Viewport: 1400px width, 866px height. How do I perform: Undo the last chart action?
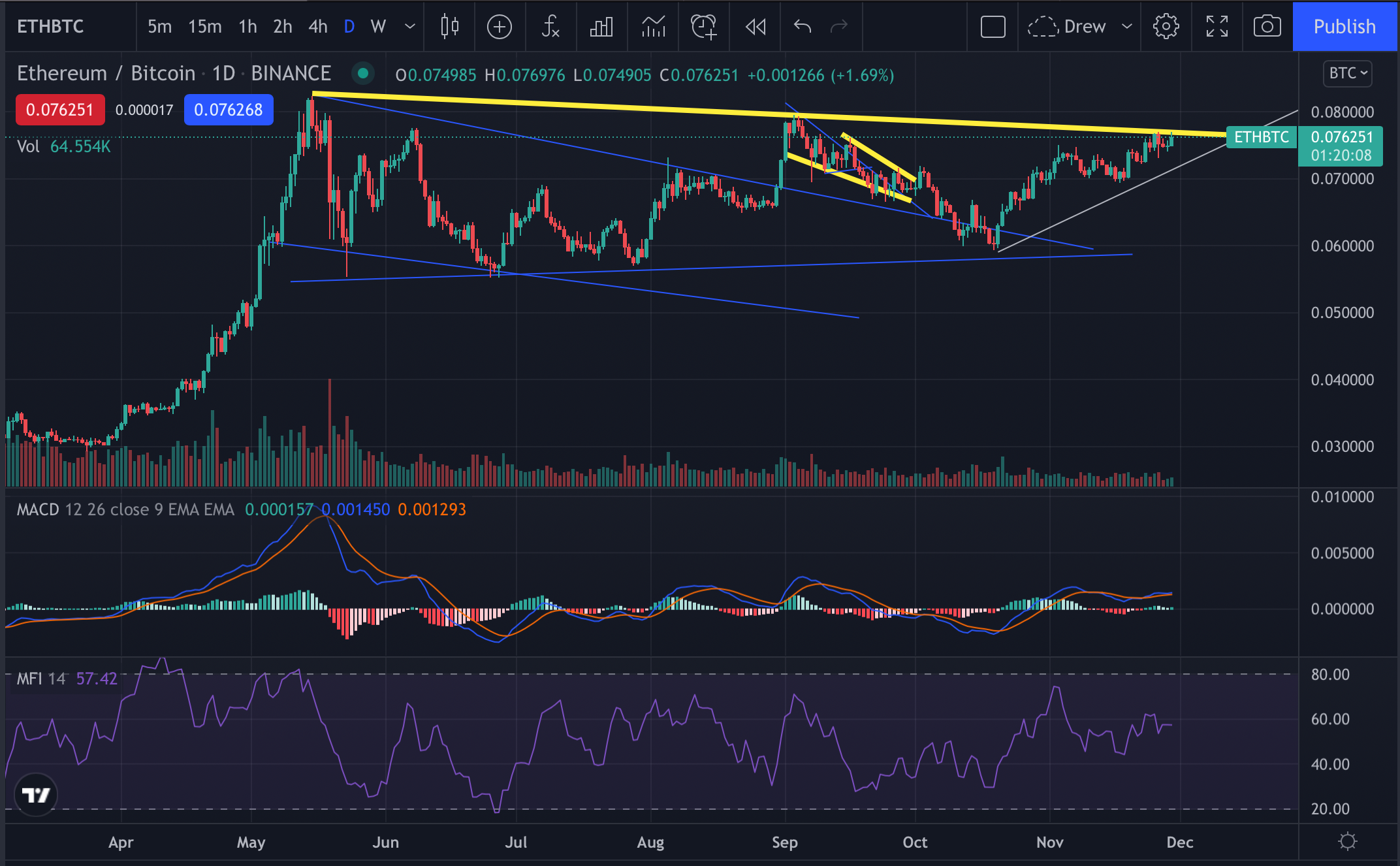pyautogui.click(x=803, y=27)
